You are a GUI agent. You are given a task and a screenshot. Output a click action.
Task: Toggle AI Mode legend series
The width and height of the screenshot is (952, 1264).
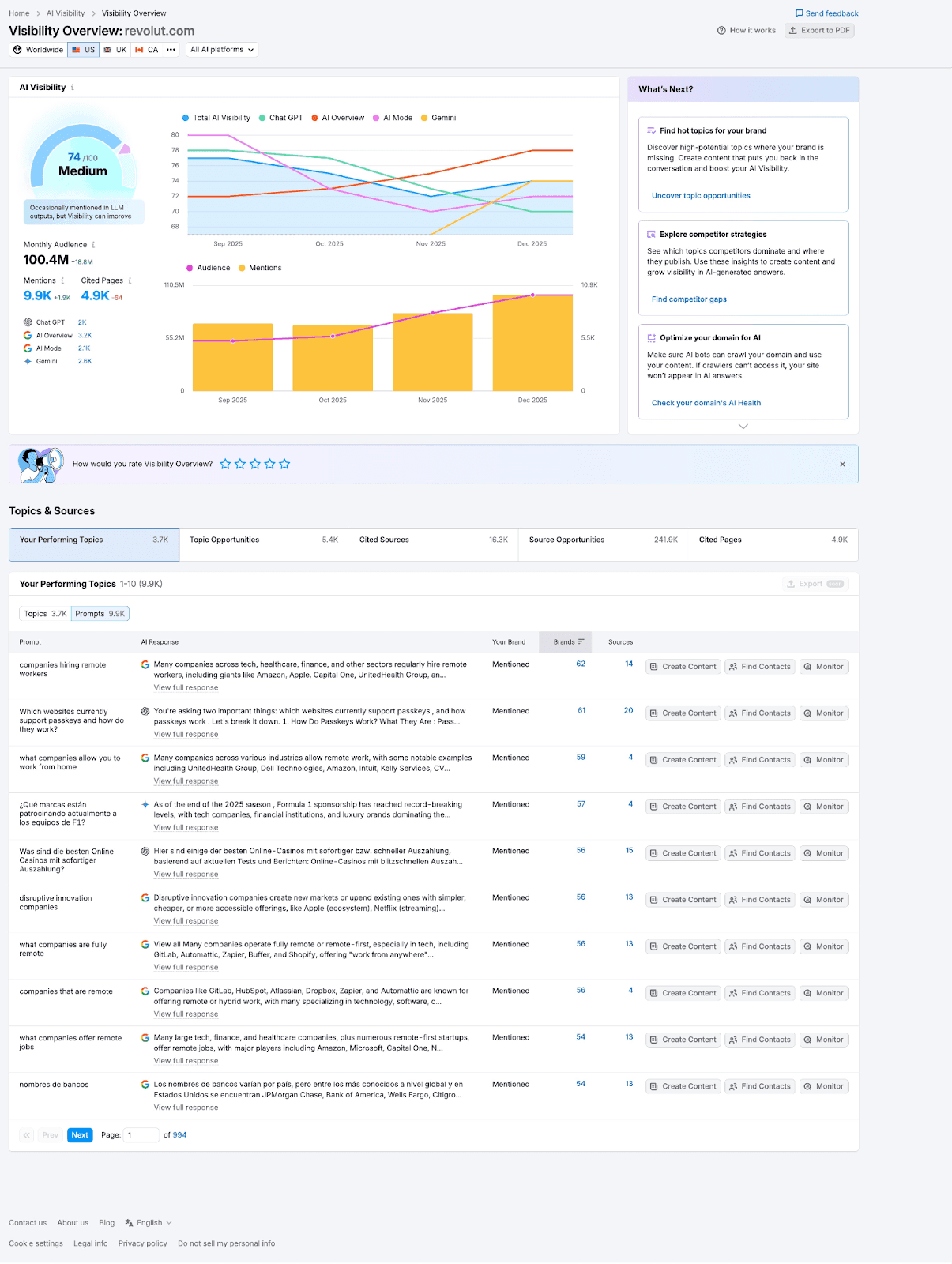click(x=393, y=118)
